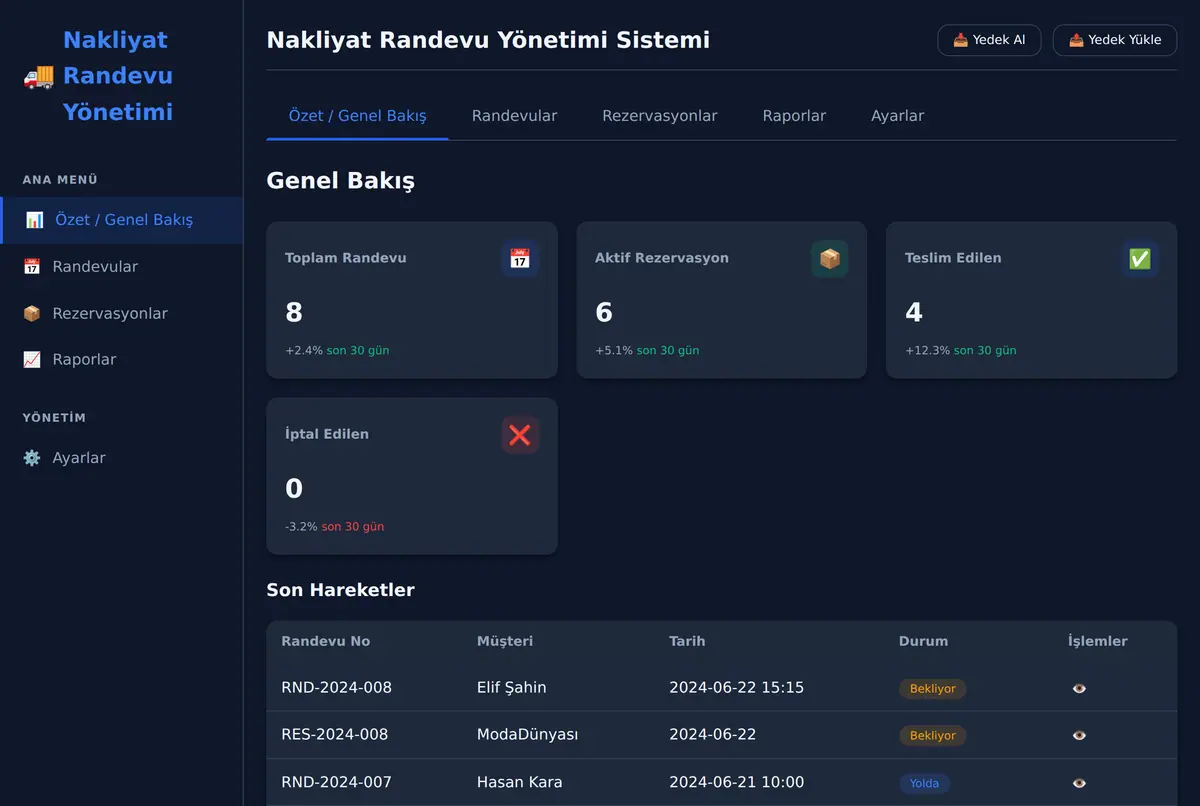Image resolution: width=1200 pixels, height=806 pixels.
Task: Click customer name Elif Şahin
Action: pos(511,688)
